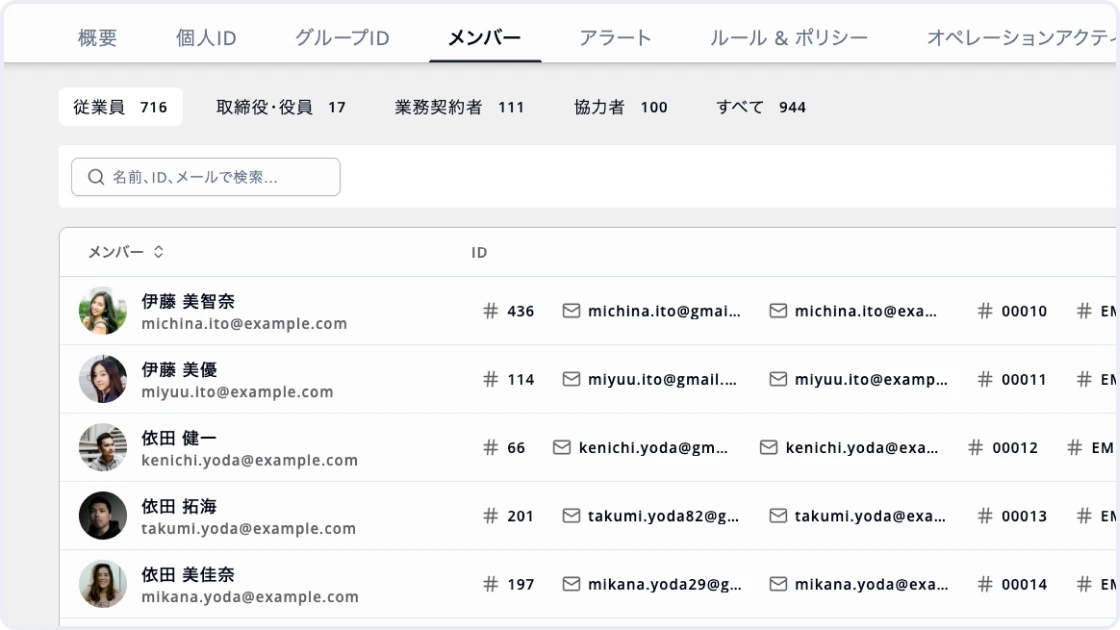1120x630 pixels.
Task: Click email mikana.yoda@example.com under name
Action: pos(250,597)
